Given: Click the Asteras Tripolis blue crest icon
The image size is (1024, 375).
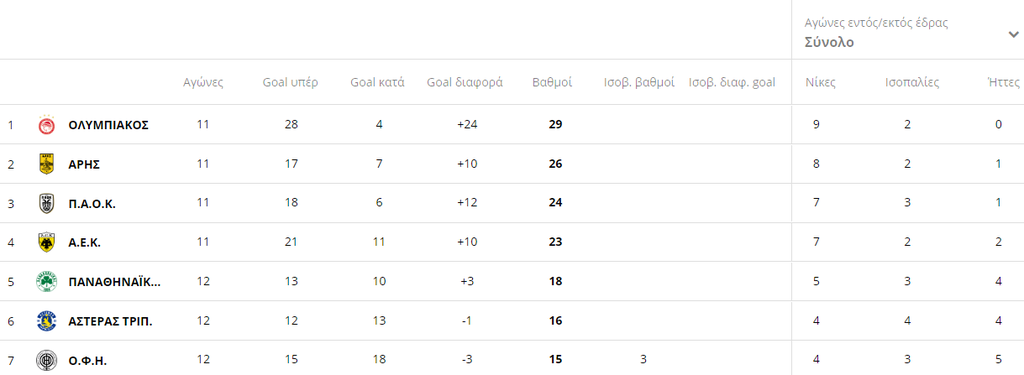Looking at the screenshot, I should [47, 321].
